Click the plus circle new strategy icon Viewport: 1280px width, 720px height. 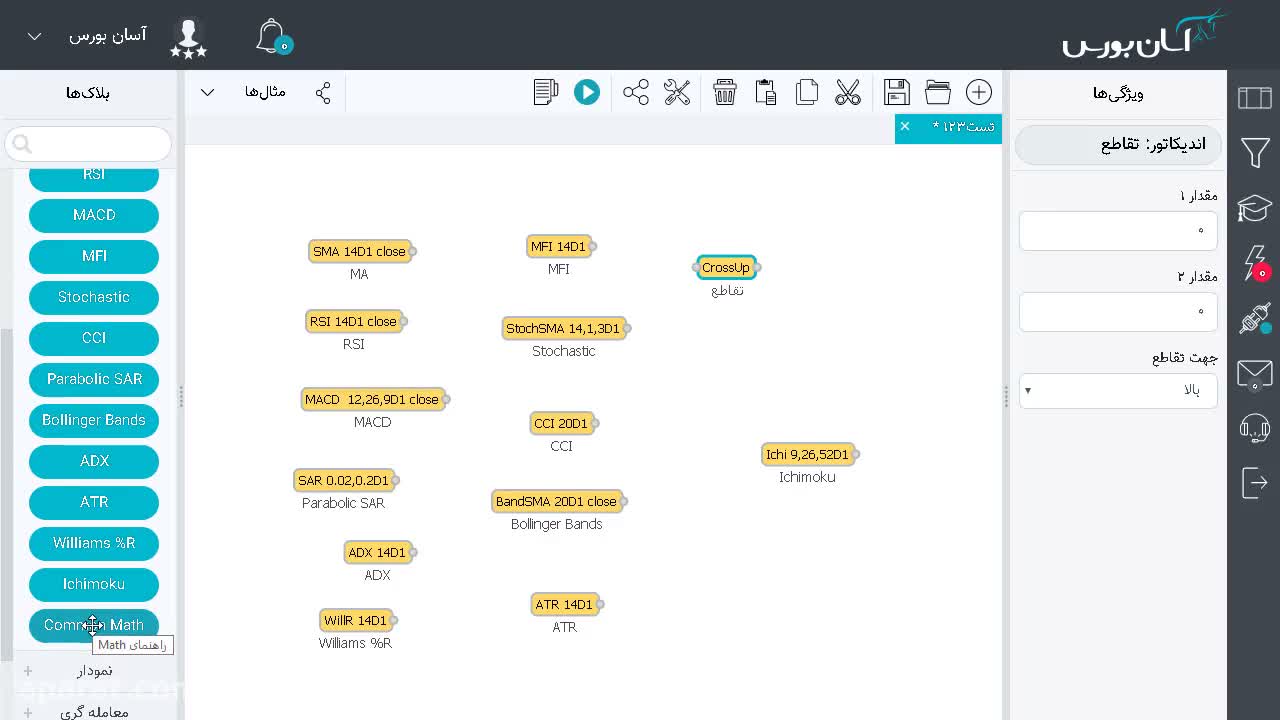(979, 92)
